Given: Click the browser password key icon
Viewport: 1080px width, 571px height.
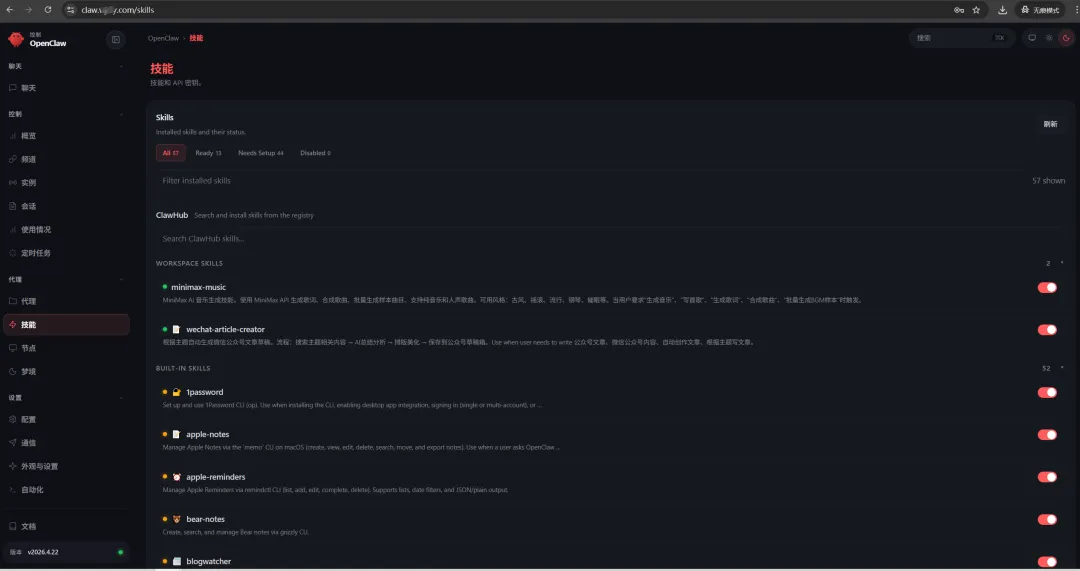Looking at the screenshot, I should (959, 10).
